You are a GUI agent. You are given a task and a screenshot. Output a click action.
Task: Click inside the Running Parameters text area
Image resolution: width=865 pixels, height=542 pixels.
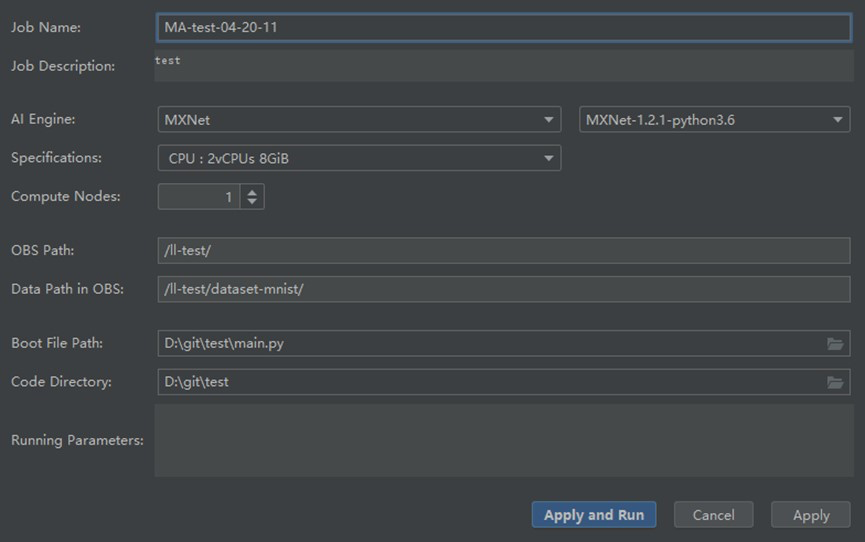click(x=503, y=440)
